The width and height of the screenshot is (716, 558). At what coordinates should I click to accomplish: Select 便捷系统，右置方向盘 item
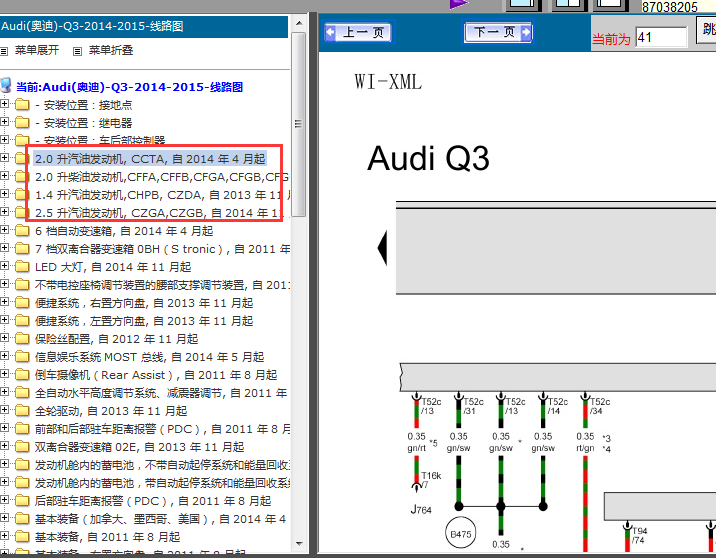[144, 303]
